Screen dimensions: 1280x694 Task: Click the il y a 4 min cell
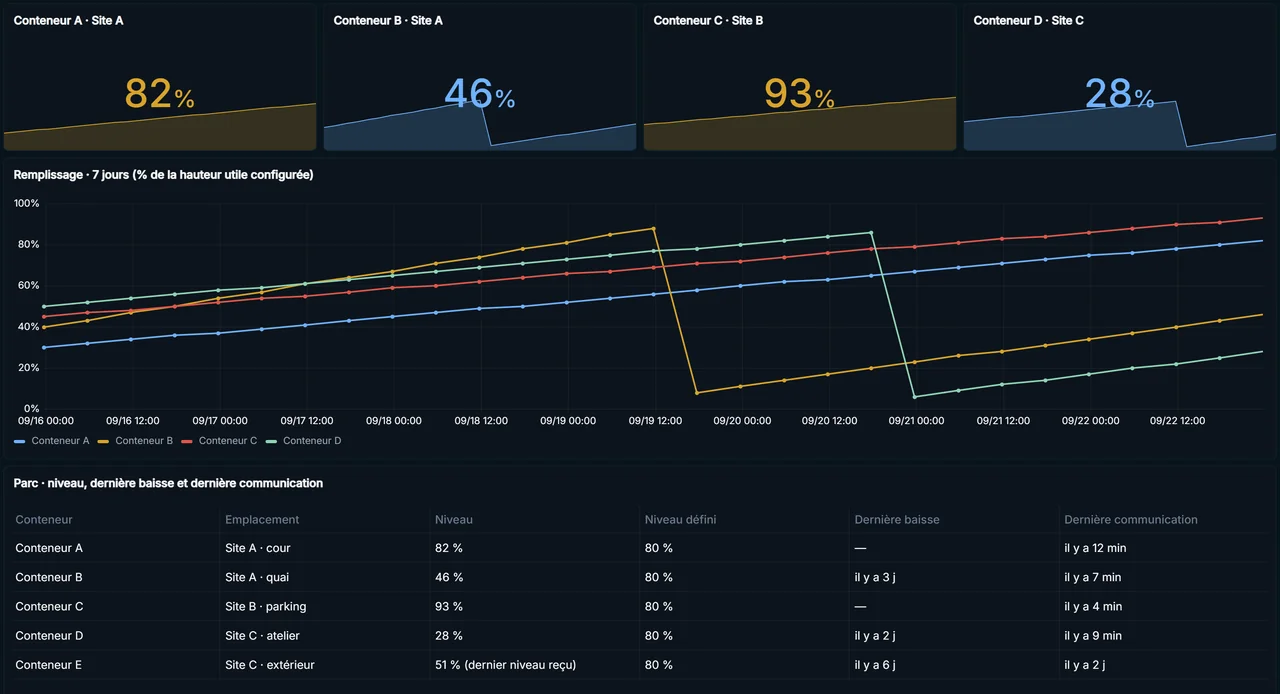1093,606
